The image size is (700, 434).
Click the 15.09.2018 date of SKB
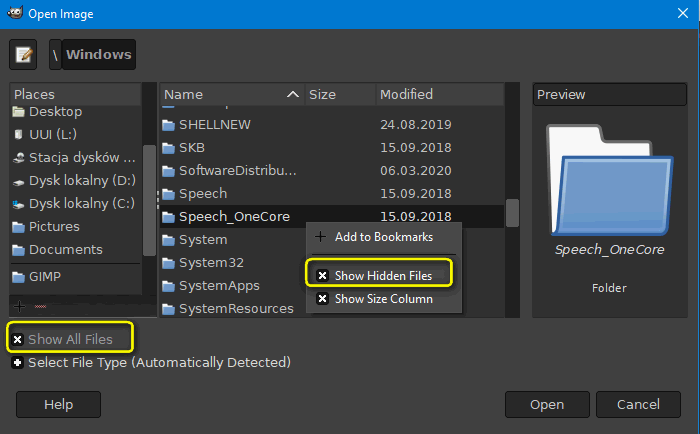(x=416, y=148)
